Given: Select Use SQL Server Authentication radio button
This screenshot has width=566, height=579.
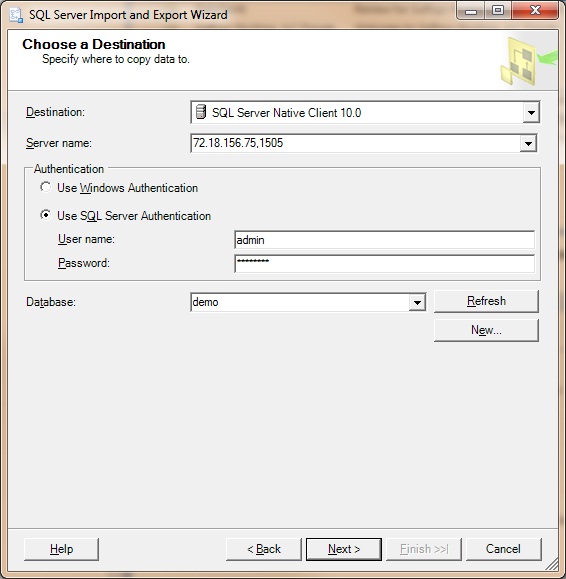Looking at the screenshot, I should click(x=45, y=215).
